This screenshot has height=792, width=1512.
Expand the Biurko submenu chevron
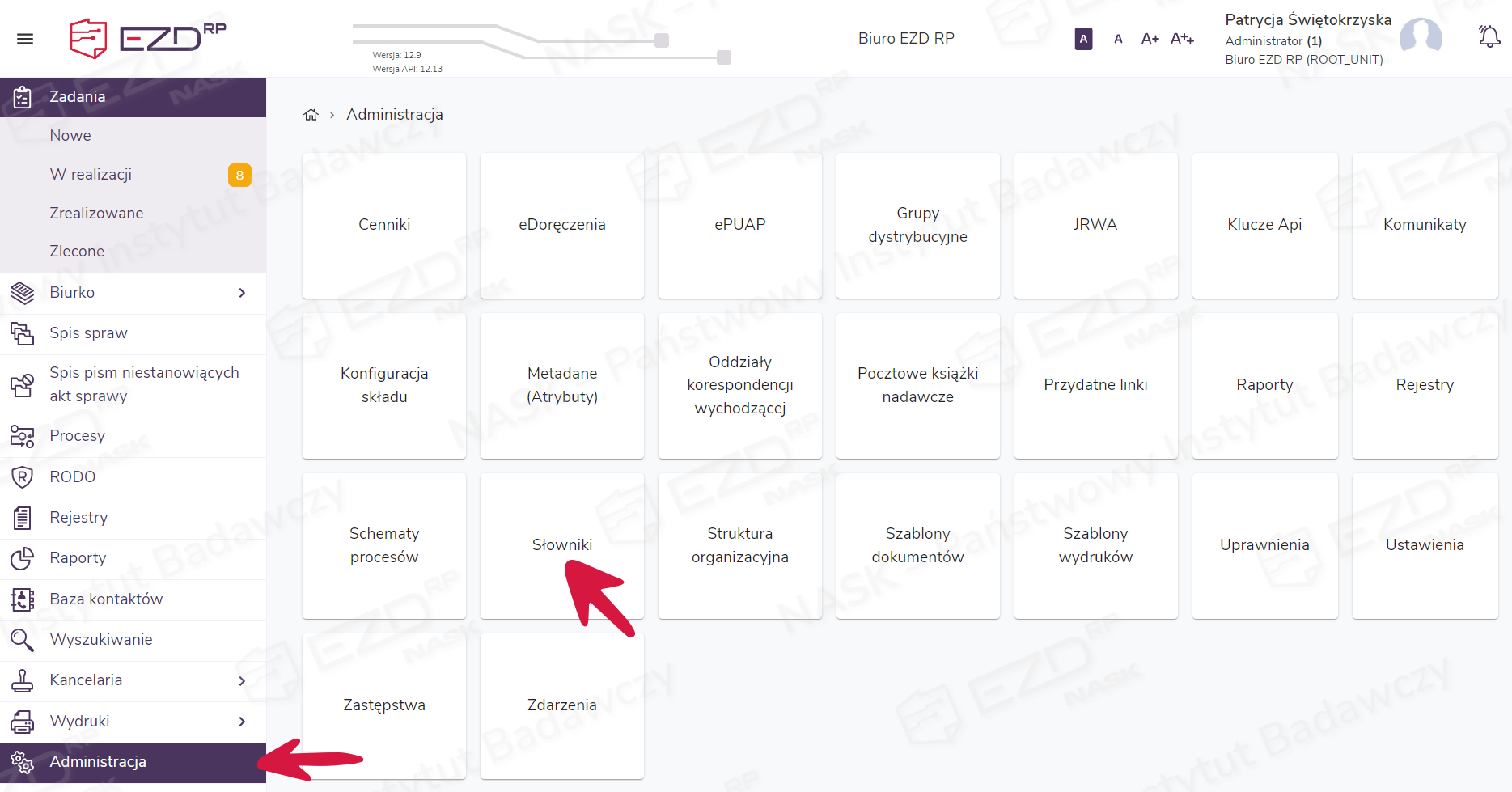242,293
